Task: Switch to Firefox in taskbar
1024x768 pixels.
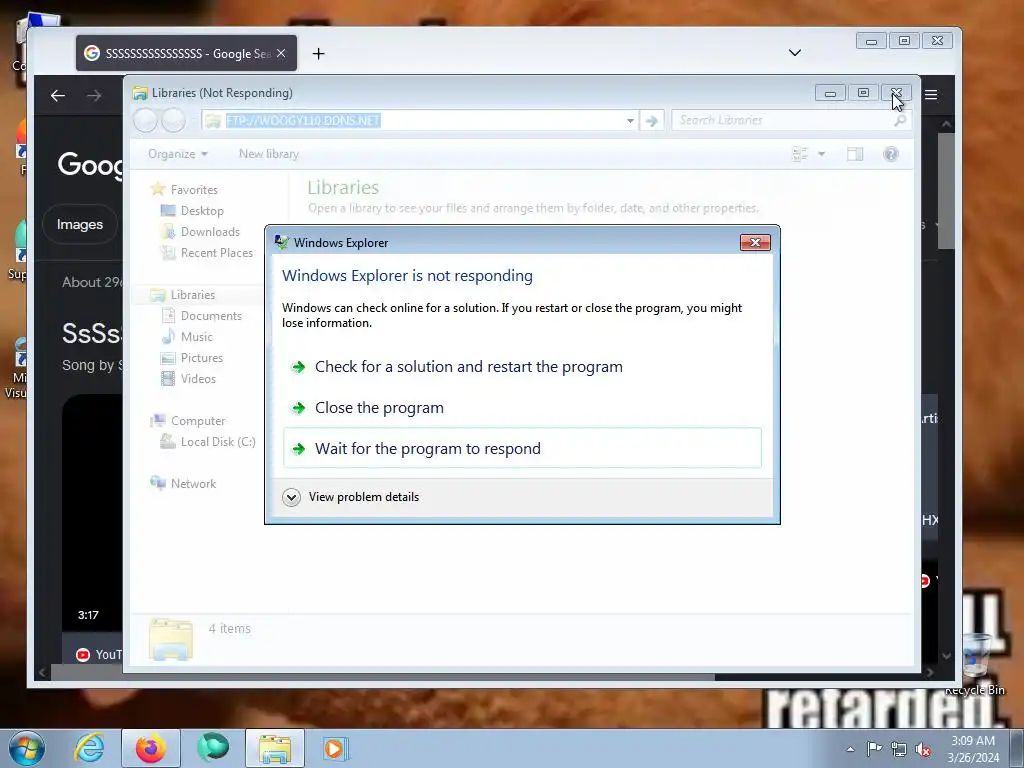Action: tap(151, 748)
